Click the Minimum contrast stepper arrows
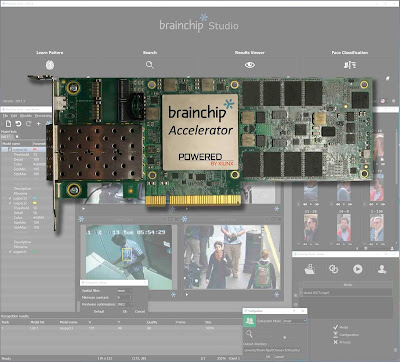This screenshot has height=362, width=400. [131, 297]
